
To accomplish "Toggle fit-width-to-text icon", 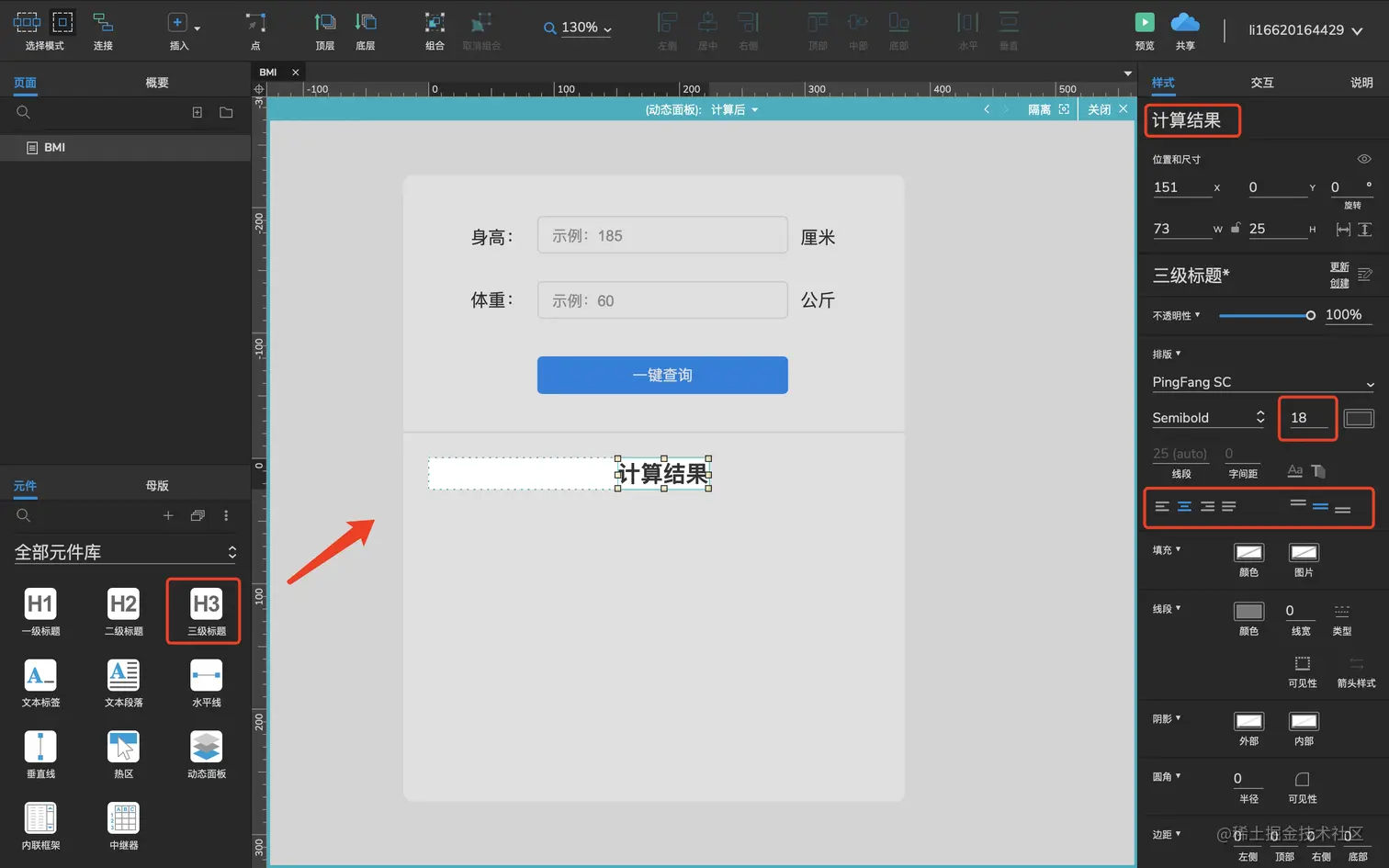I will (x=1343, y=229).
